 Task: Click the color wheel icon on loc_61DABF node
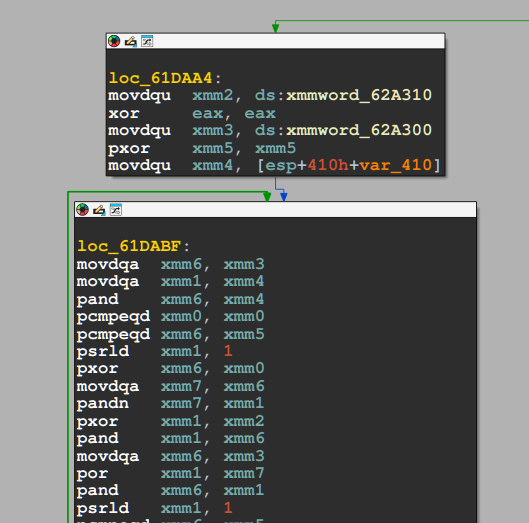coord(82,210)
